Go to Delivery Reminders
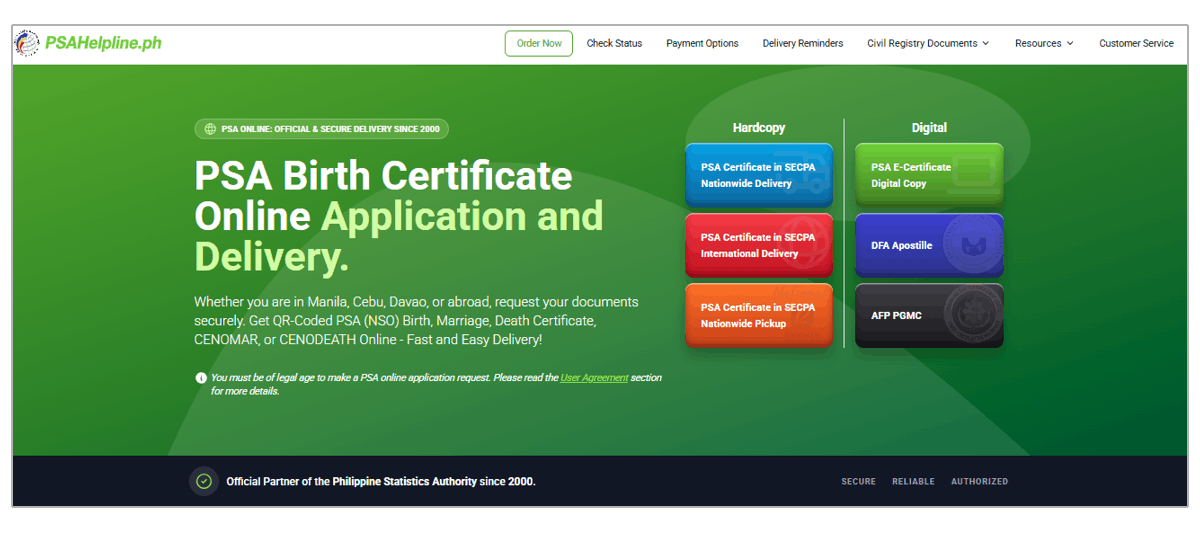The width and height of the screenshot is (1200, 540). [803, 43]
